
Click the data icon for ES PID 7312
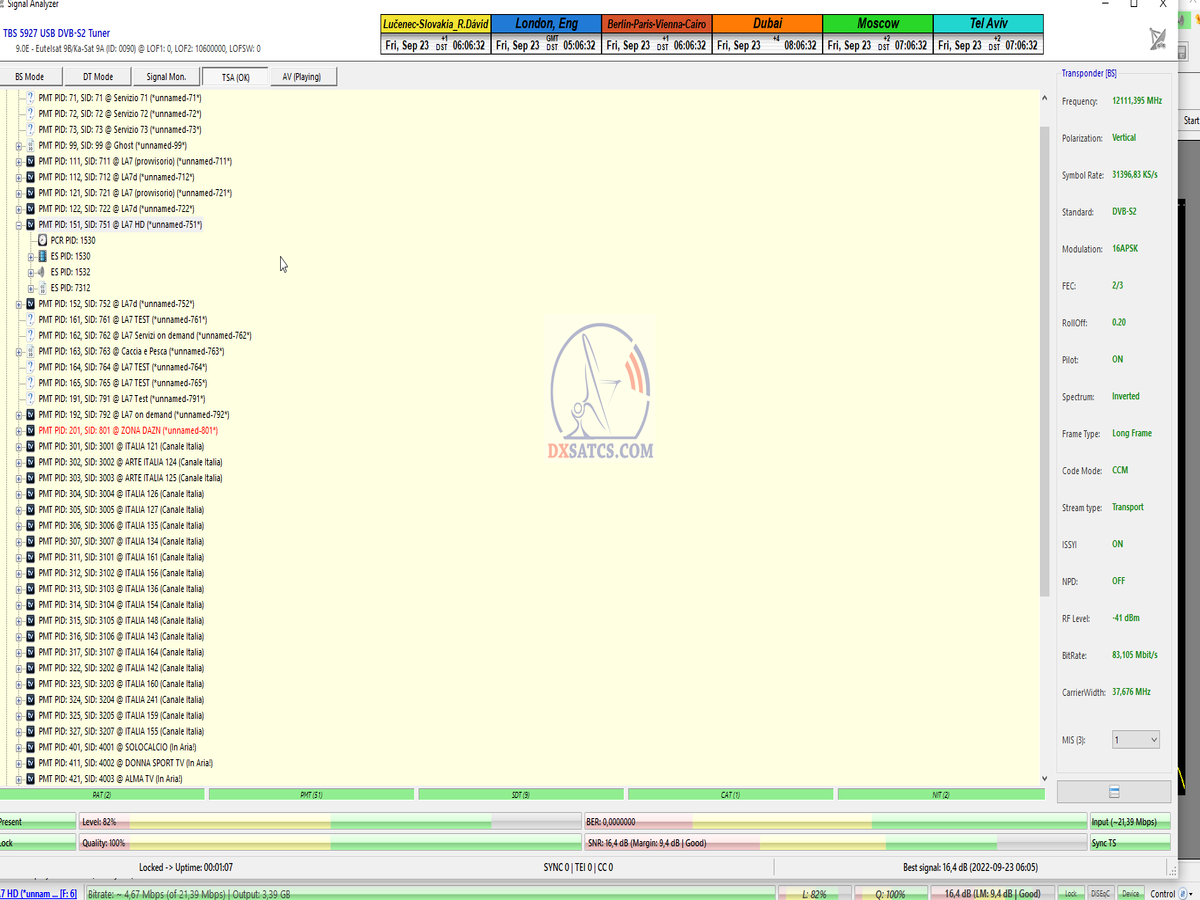[x=42, y=288]
